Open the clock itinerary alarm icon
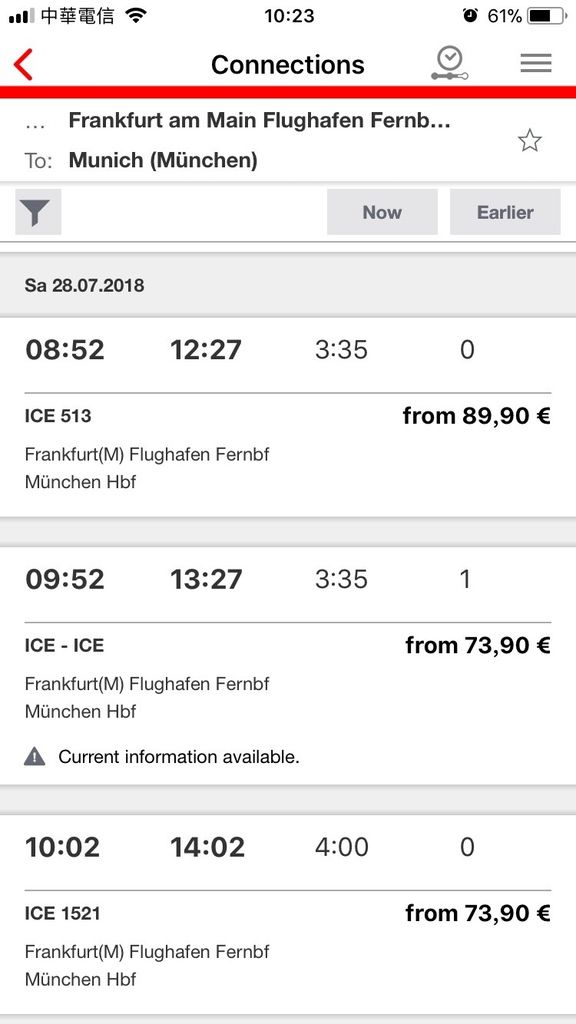 450,64
